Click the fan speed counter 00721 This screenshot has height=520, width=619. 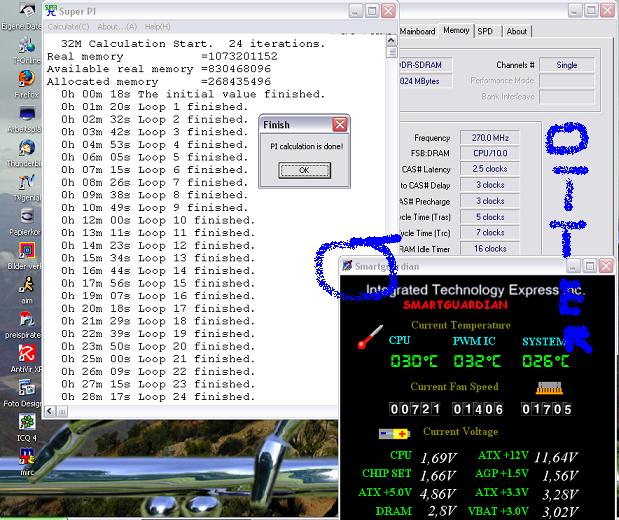415,409
